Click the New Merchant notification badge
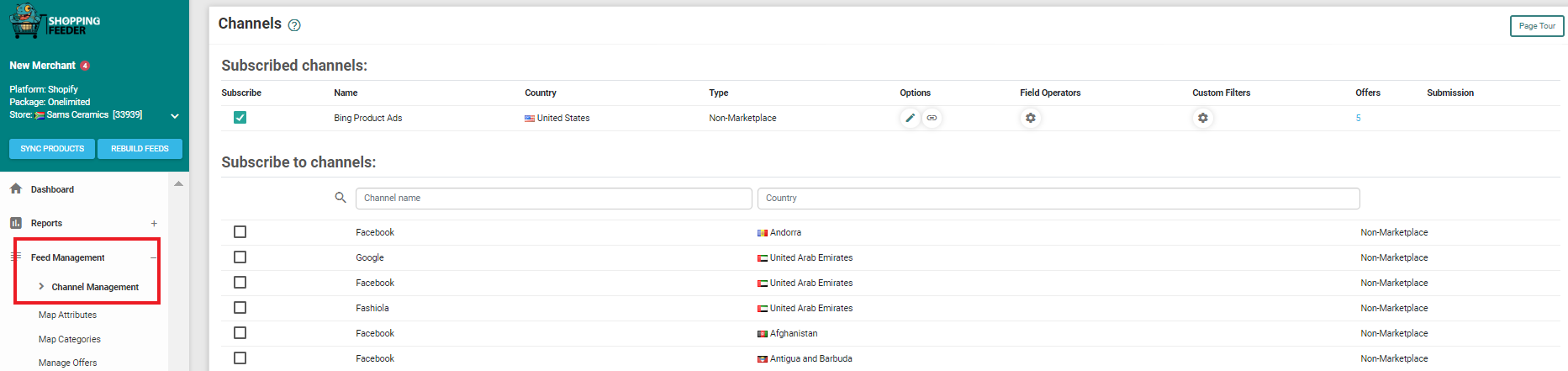1568x371 pixels. pyautogui.click(x=85, y=66)
